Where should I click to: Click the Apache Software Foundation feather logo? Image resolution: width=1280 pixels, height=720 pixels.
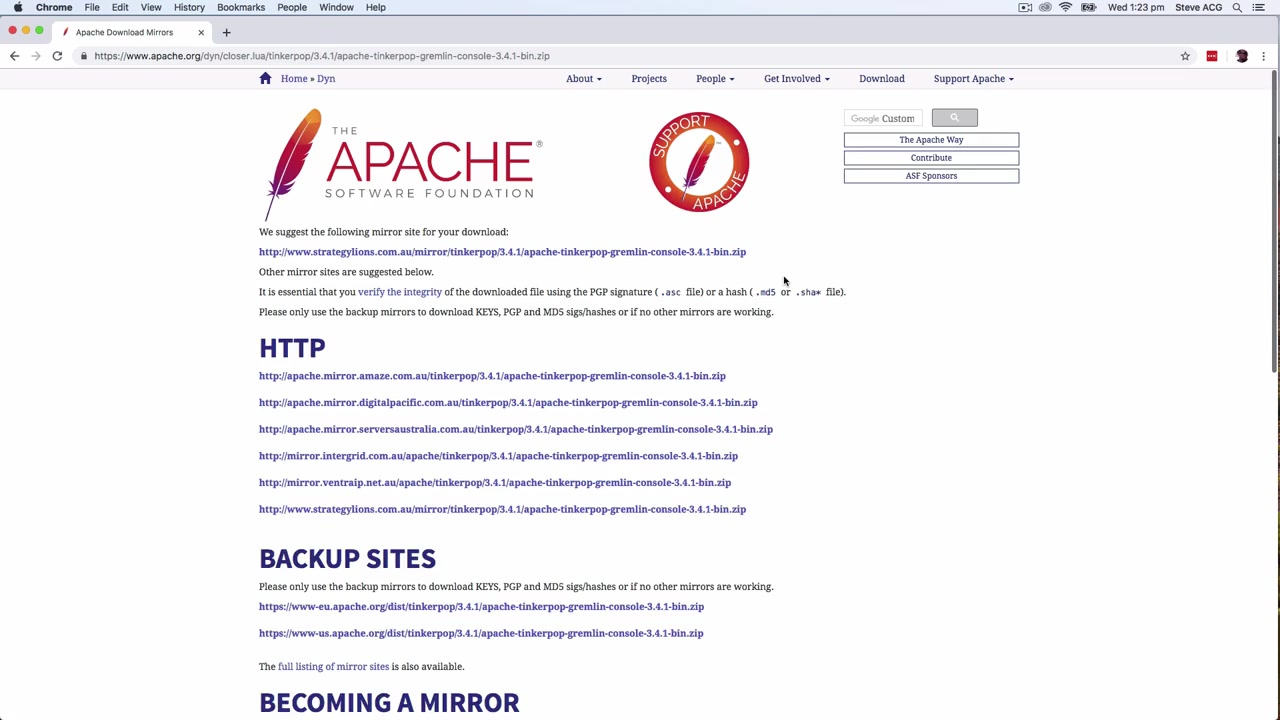(x=402, y=163)
